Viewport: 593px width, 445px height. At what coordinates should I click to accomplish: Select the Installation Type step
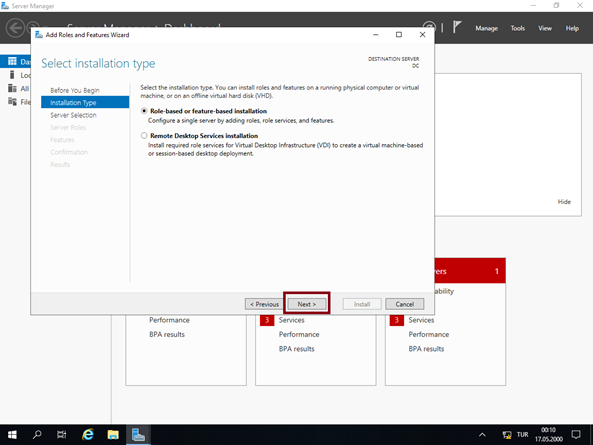(85, 102)
